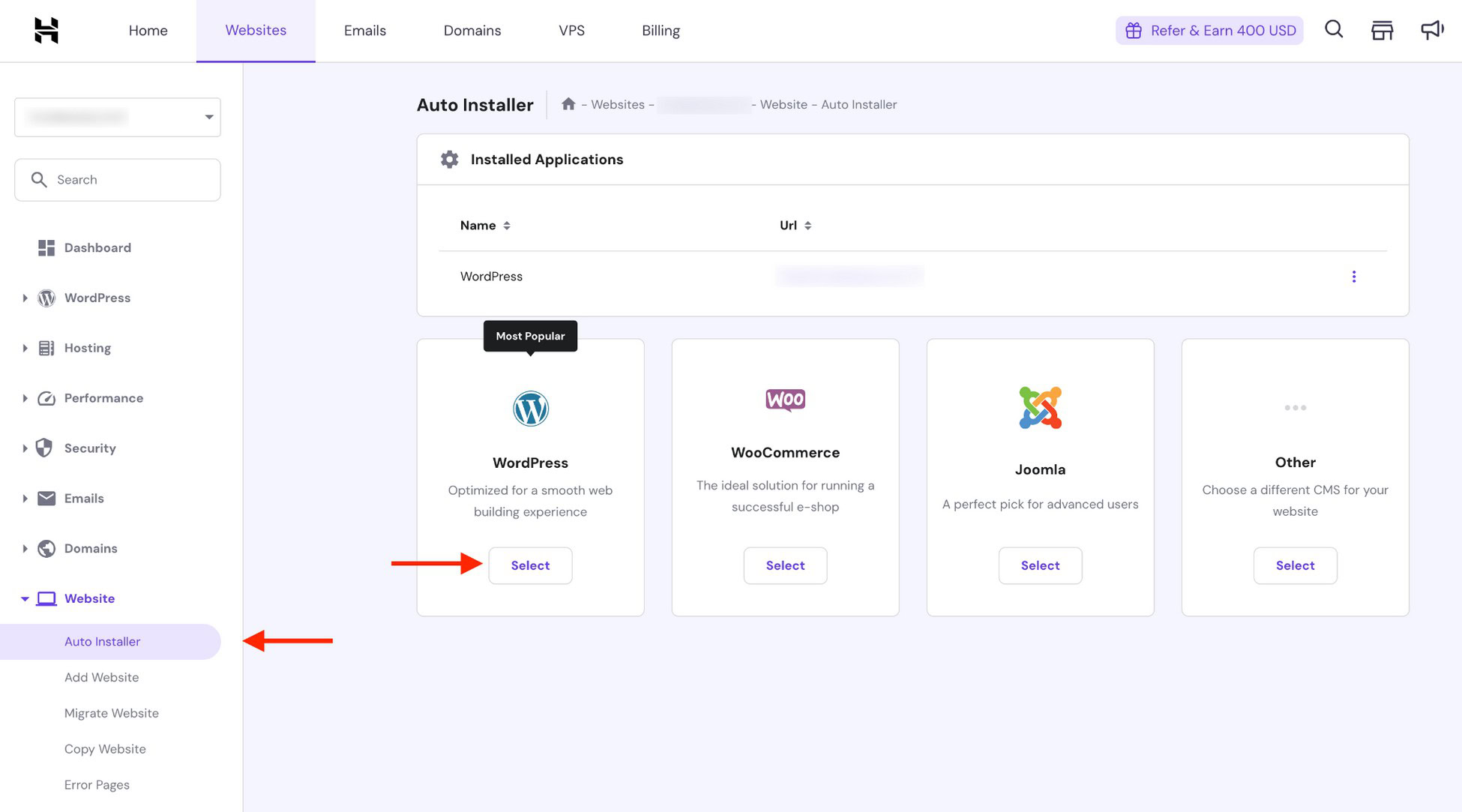Go to the Home tab

point(148,31)
